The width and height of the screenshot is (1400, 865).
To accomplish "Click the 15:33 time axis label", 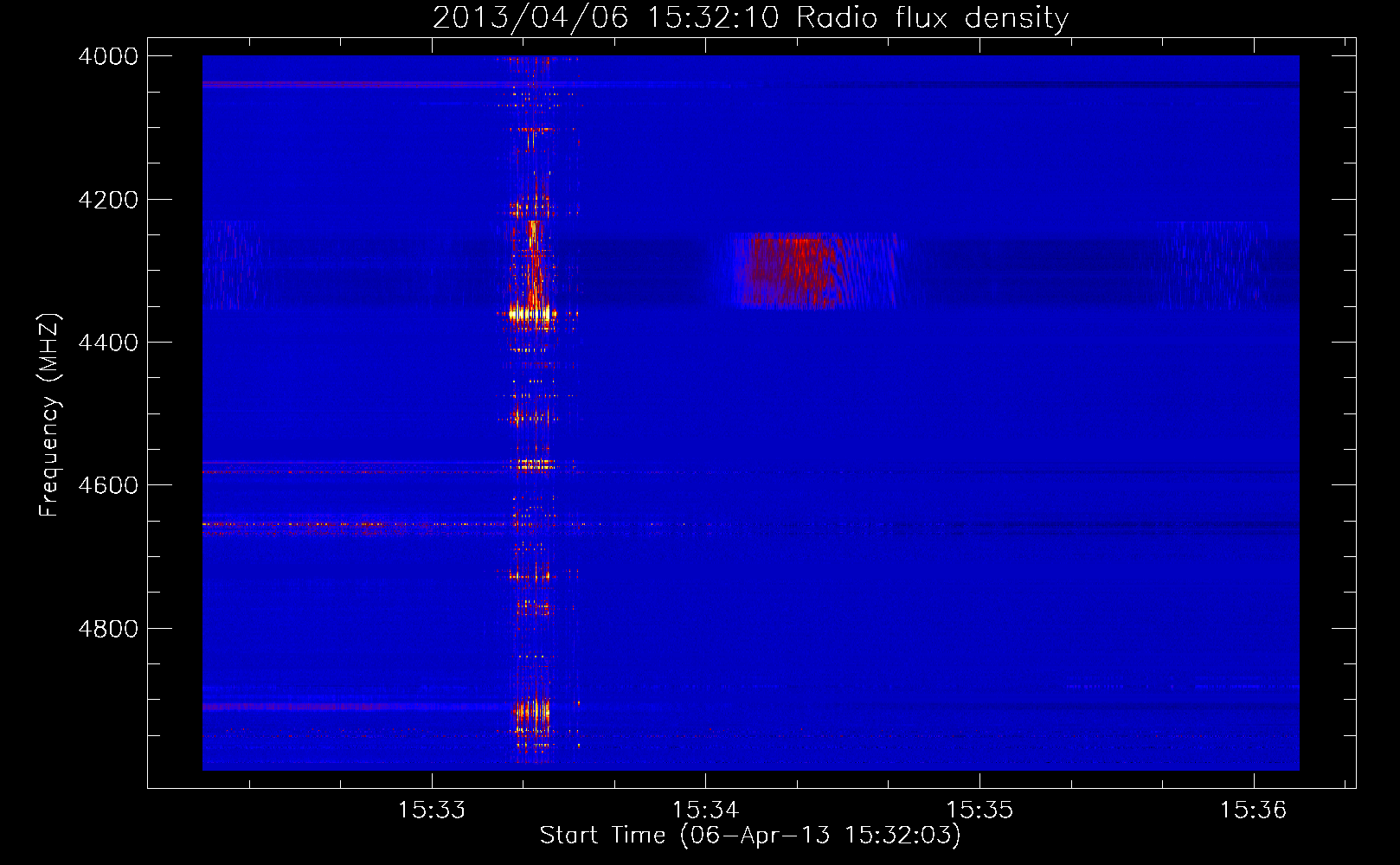I will click(x=431, y=811).
